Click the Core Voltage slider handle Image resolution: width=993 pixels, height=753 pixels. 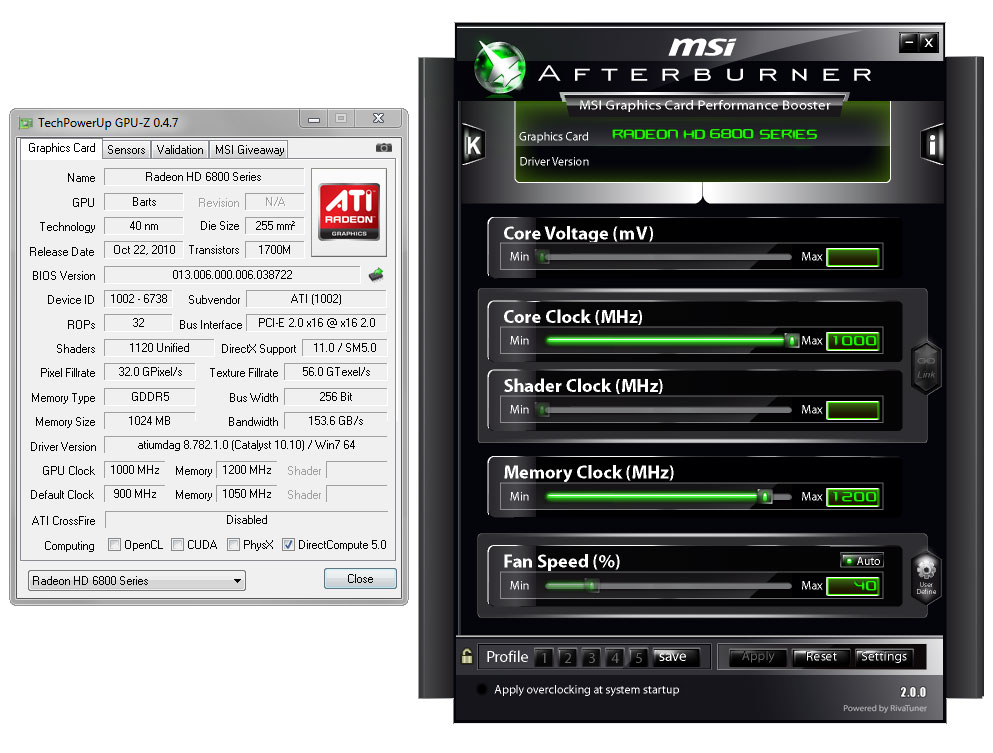coord(543,256)
